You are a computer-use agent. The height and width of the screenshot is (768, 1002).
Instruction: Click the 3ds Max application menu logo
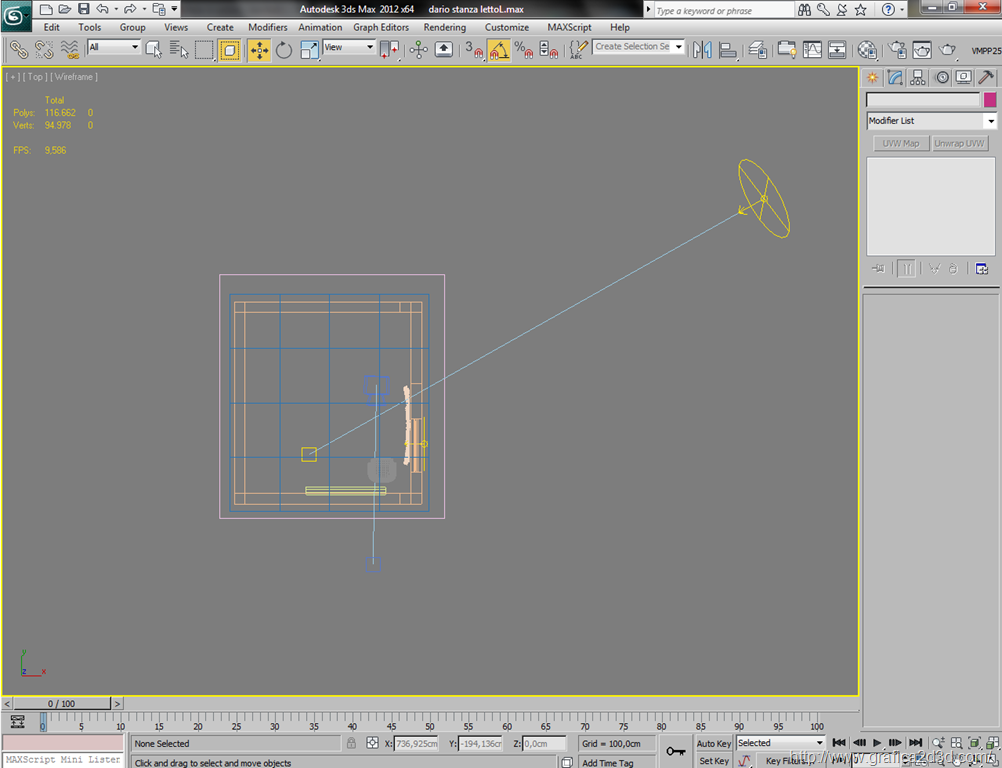(15, 16)
